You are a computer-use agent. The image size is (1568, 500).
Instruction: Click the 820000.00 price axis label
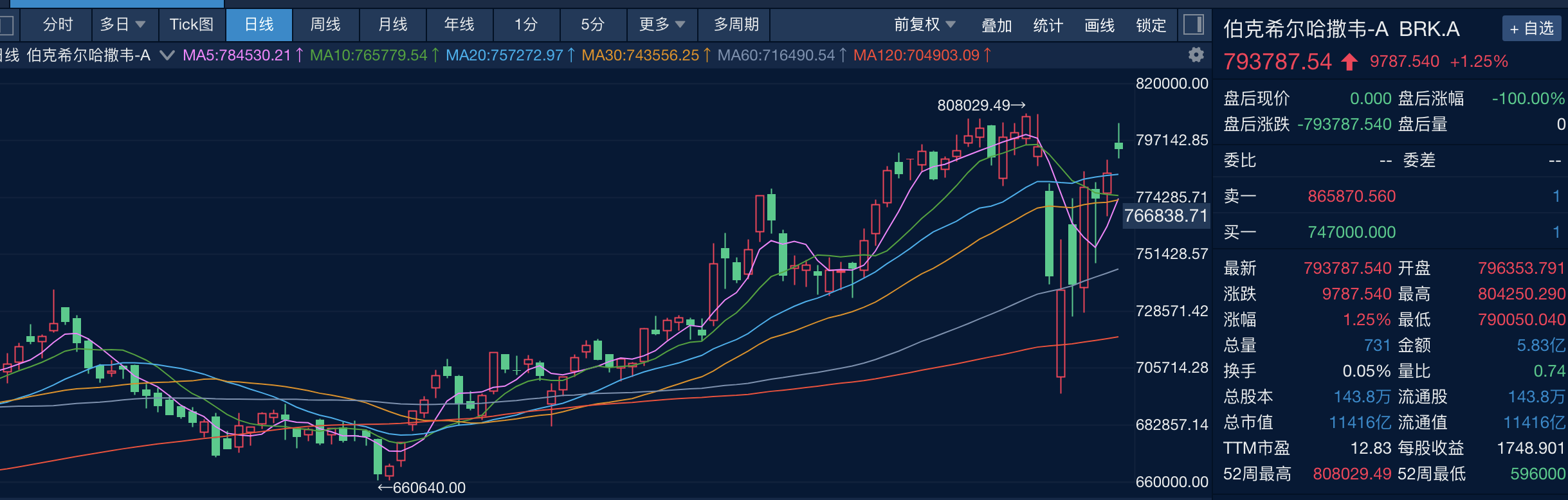(x=1172, y=84)
